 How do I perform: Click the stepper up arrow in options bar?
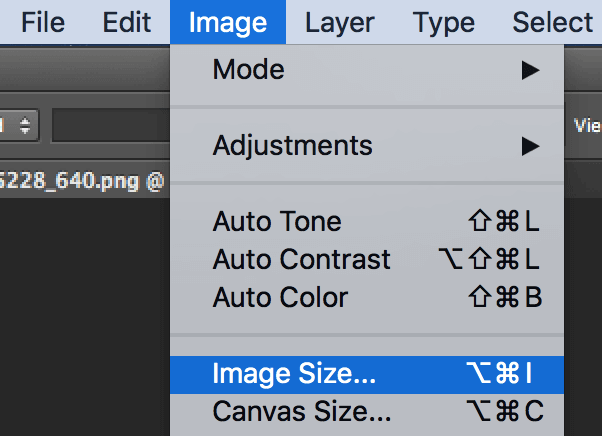25,121
